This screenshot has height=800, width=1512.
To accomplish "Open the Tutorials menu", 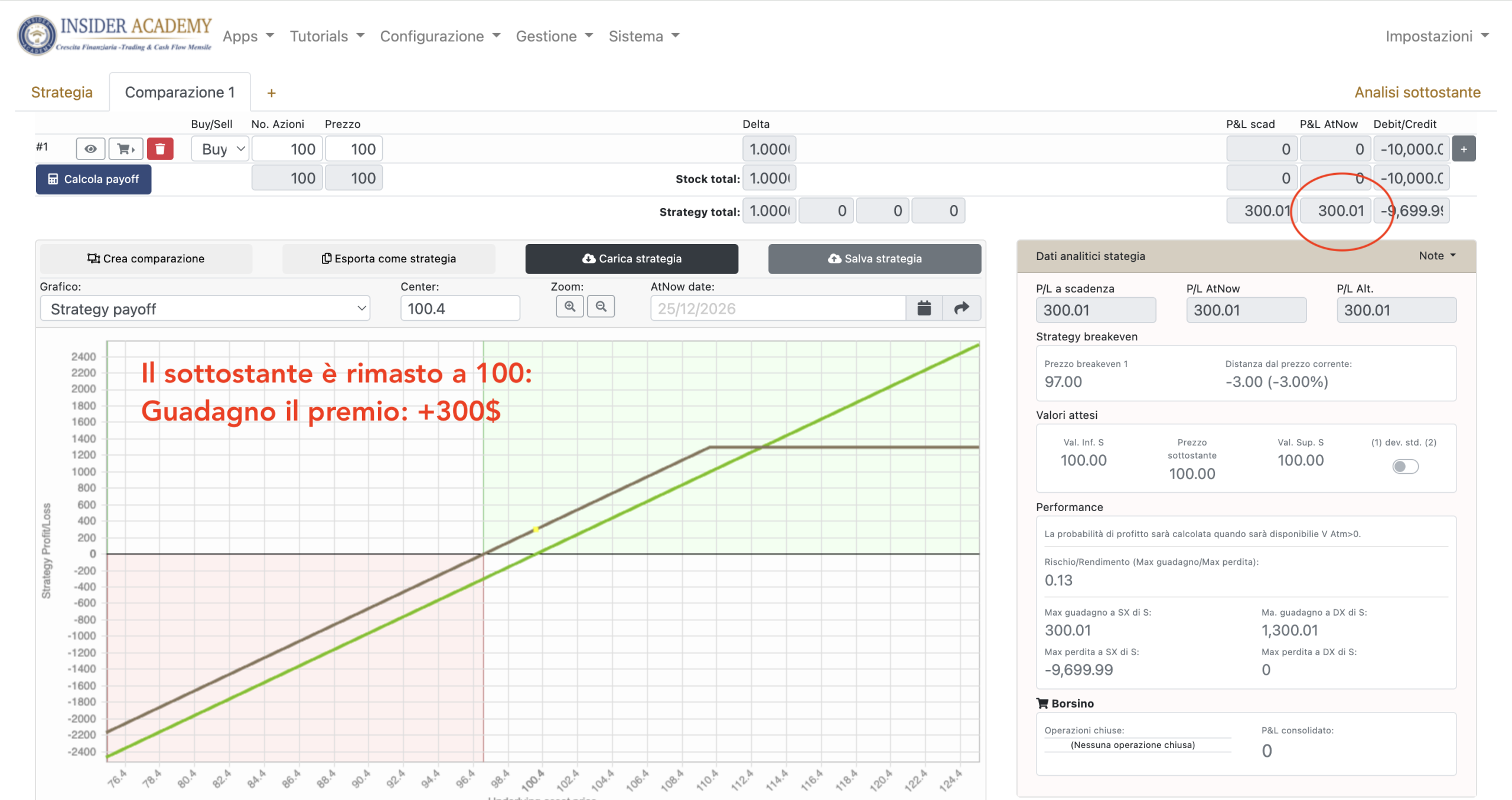I will click(x=327, y=37).
